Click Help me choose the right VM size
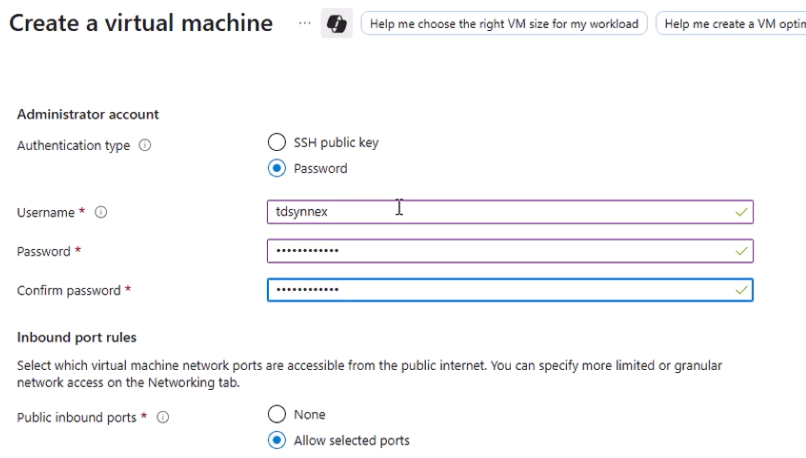Image resolution: width=806 pixels, height=458 pixels. tap(504, 24)
